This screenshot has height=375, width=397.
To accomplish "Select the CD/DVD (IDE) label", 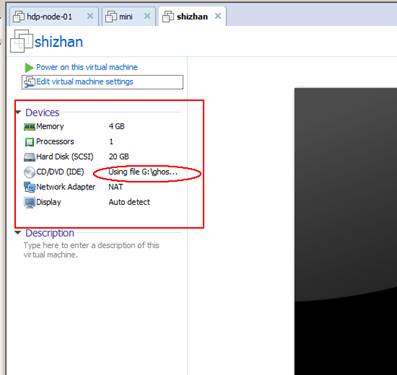I will pos(60,172).
